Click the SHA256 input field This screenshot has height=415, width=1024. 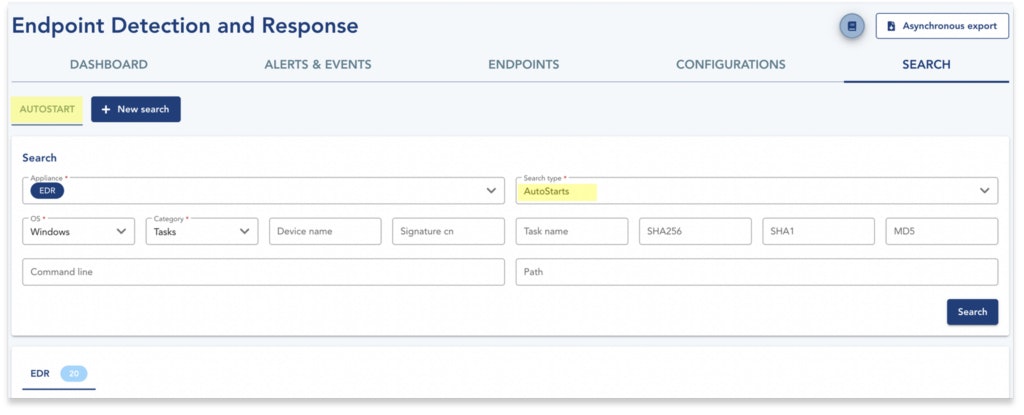tap(695, 231)
